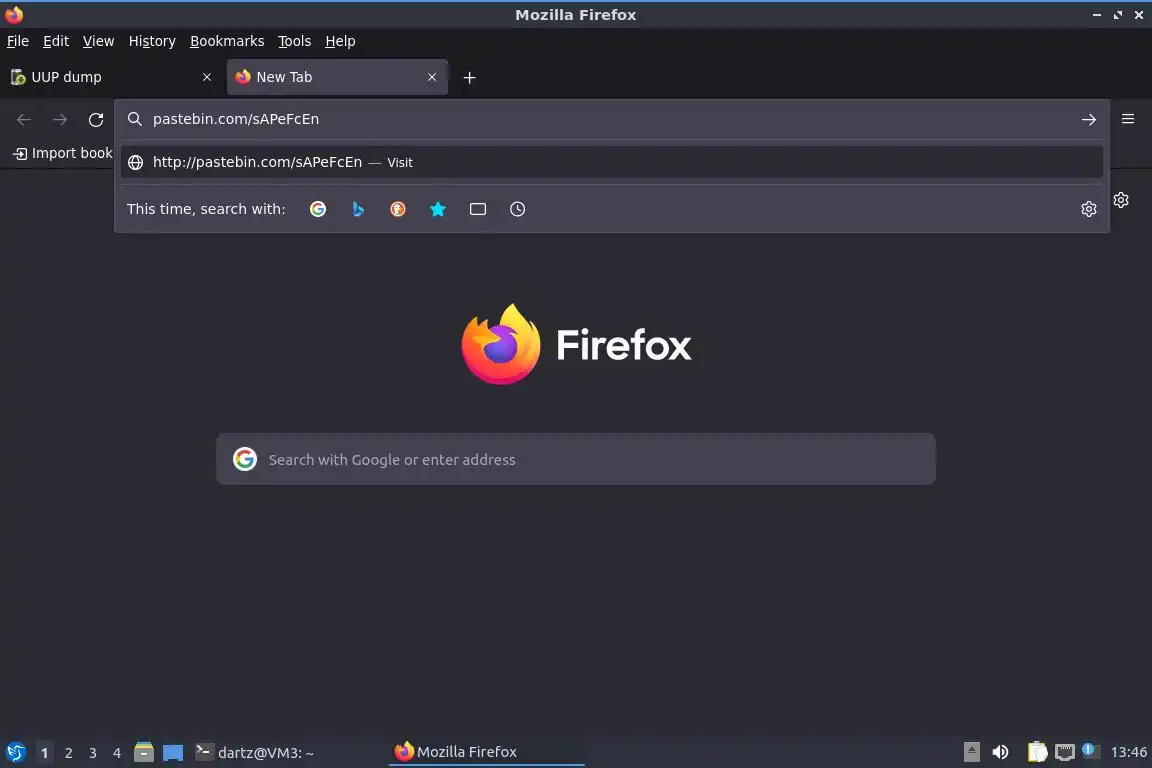The height and width of the screenshot is (768, 1152).
Task: Open the Help menu
Action: [340, 41]
